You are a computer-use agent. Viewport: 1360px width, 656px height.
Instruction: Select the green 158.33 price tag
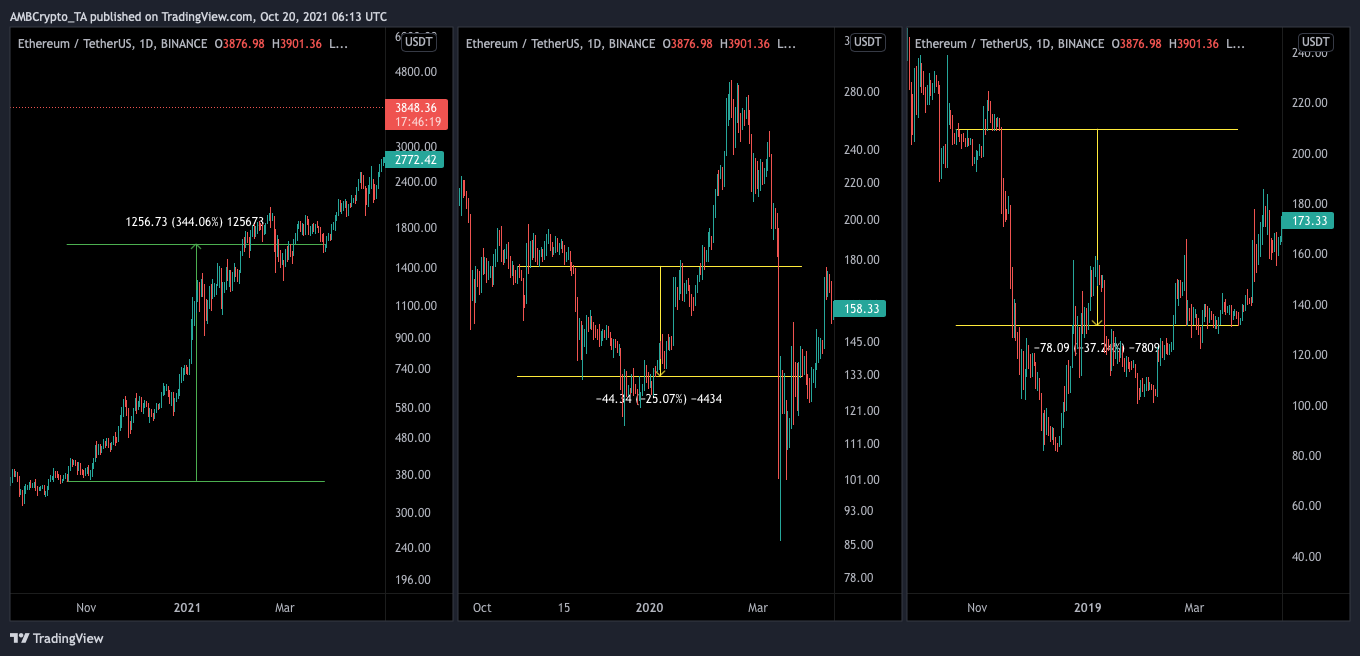point(859,309)
